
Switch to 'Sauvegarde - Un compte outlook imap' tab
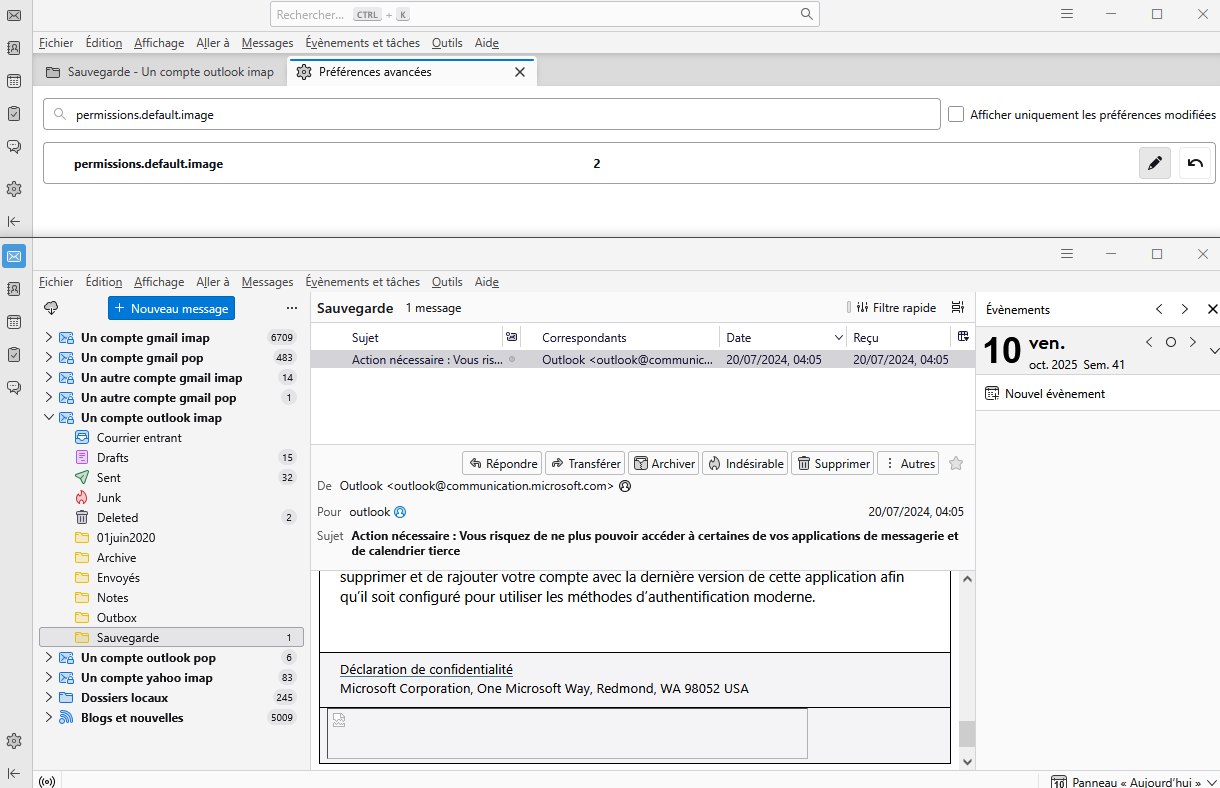(160, 72)
